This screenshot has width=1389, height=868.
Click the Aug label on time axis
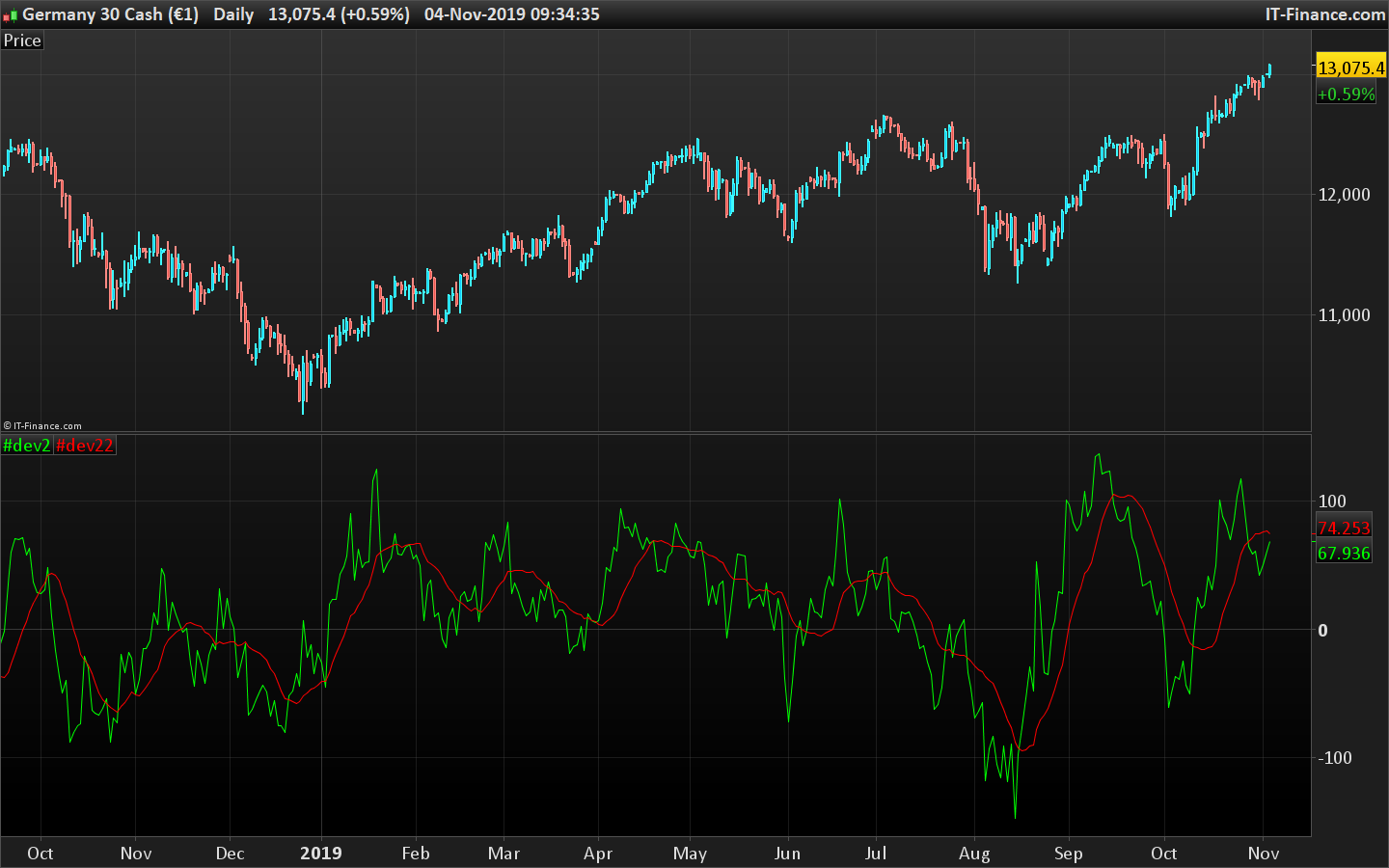pos(974,853)
